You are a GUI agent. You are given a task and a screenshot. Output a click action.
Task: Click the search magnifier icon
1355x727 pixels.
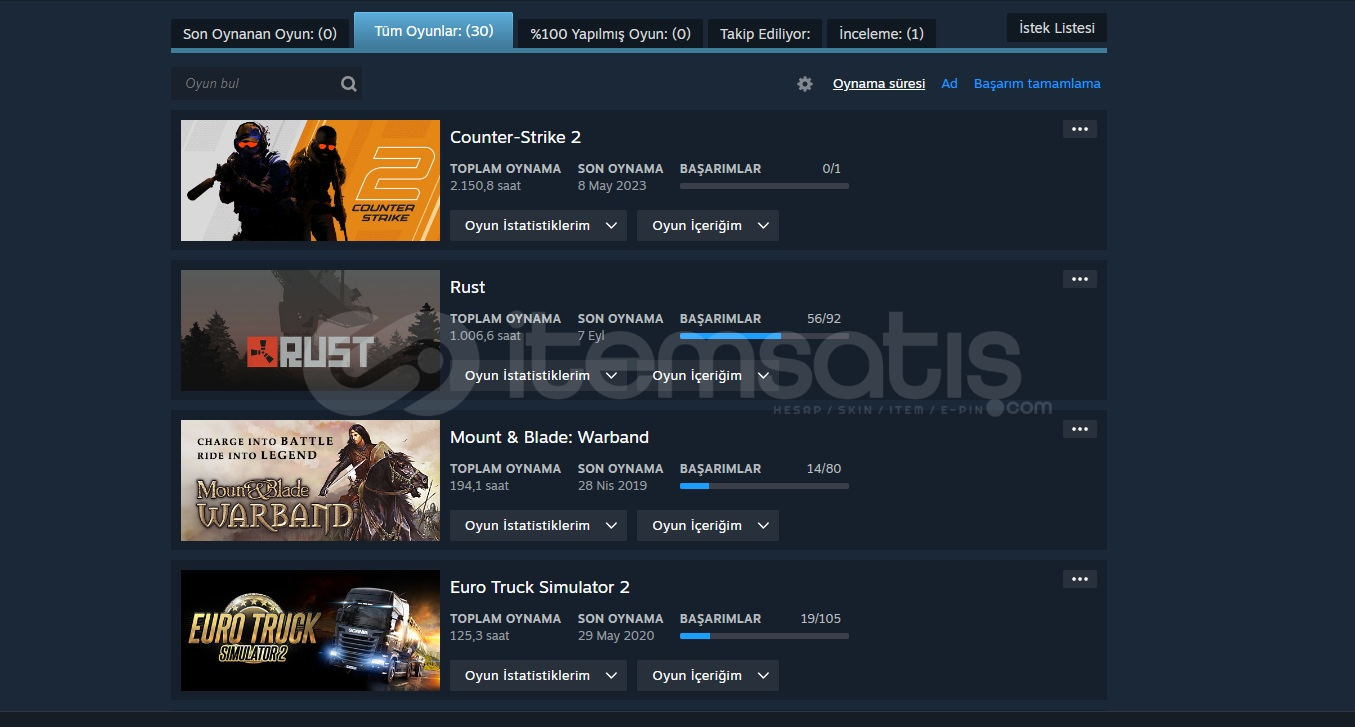click(348, 84)
